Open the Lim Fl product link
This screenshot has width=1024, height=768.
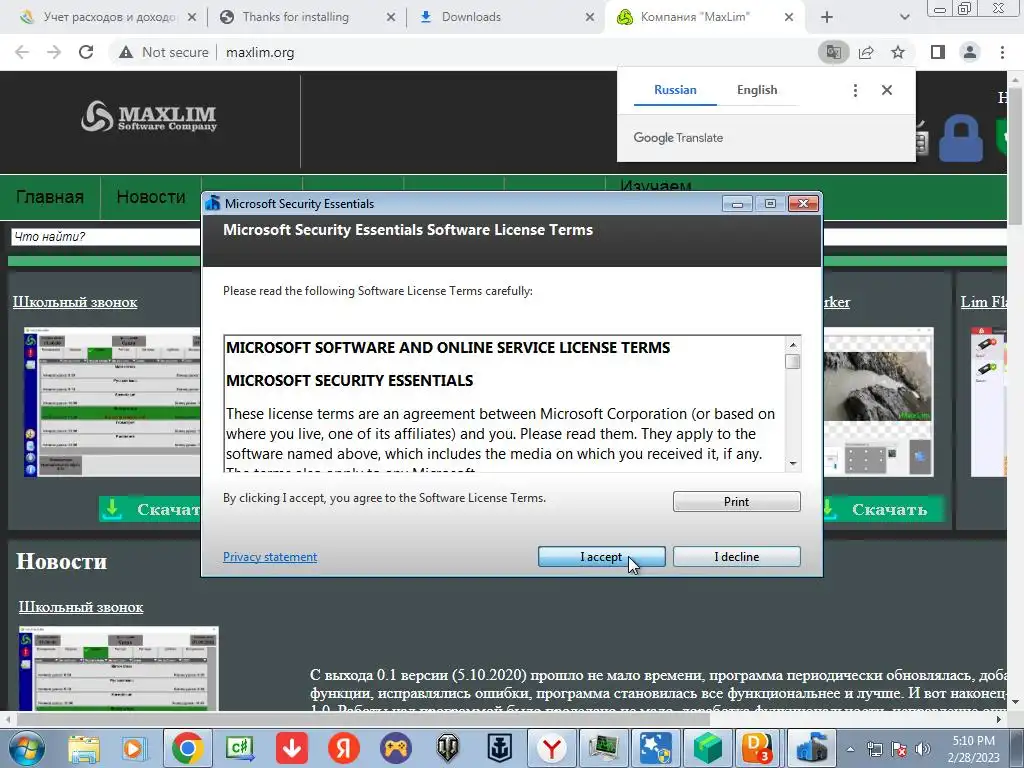pyautogui.click(x=984, y=302)
